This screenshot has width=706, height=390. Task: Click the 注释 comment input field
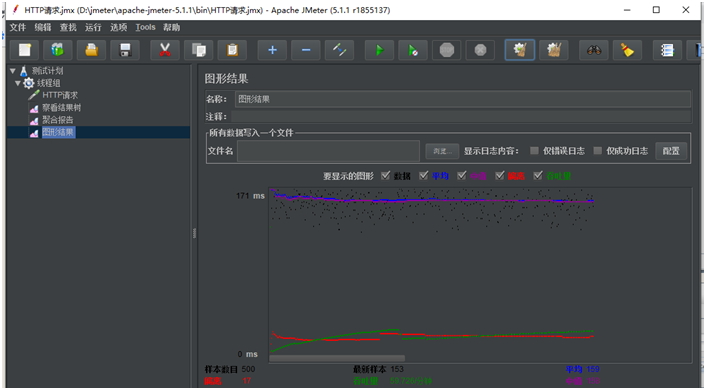pyautogui.click(x=461, y=117)
